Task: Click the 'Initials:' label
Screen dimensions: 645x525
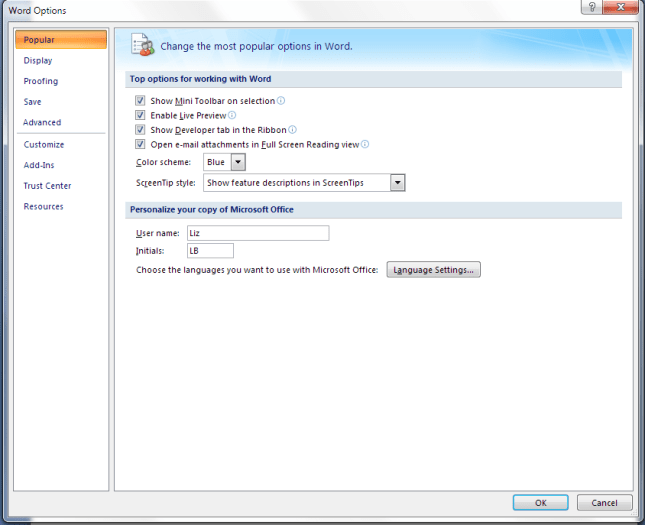Action: 150,251
